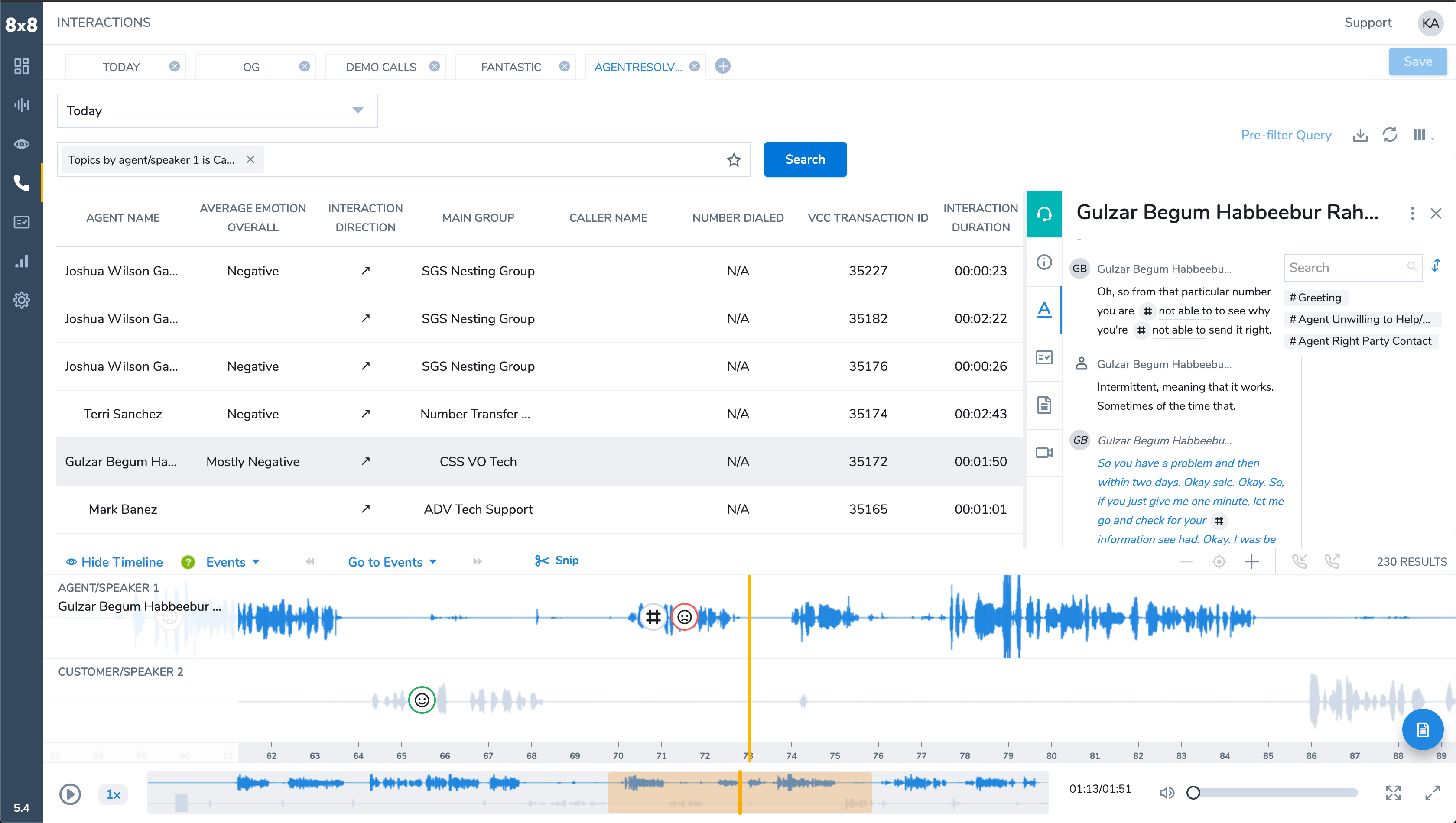The height and width of the screenshot is (823, 1456).
Task: Close the Gulzar Begum details panel
Action: click(1436, 213)
